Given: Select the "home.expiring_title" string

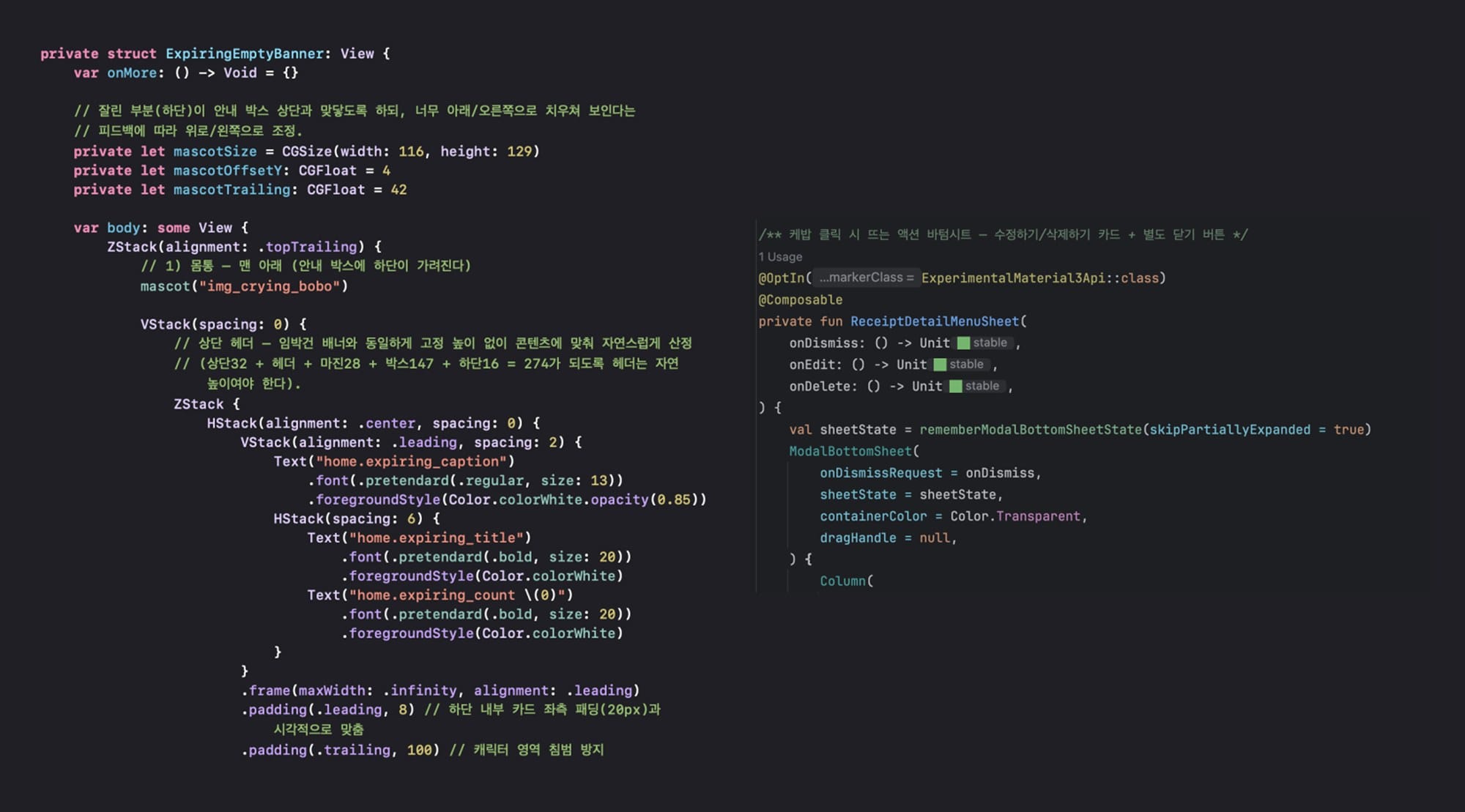Looking at the screenshot, I should [436, 537].
